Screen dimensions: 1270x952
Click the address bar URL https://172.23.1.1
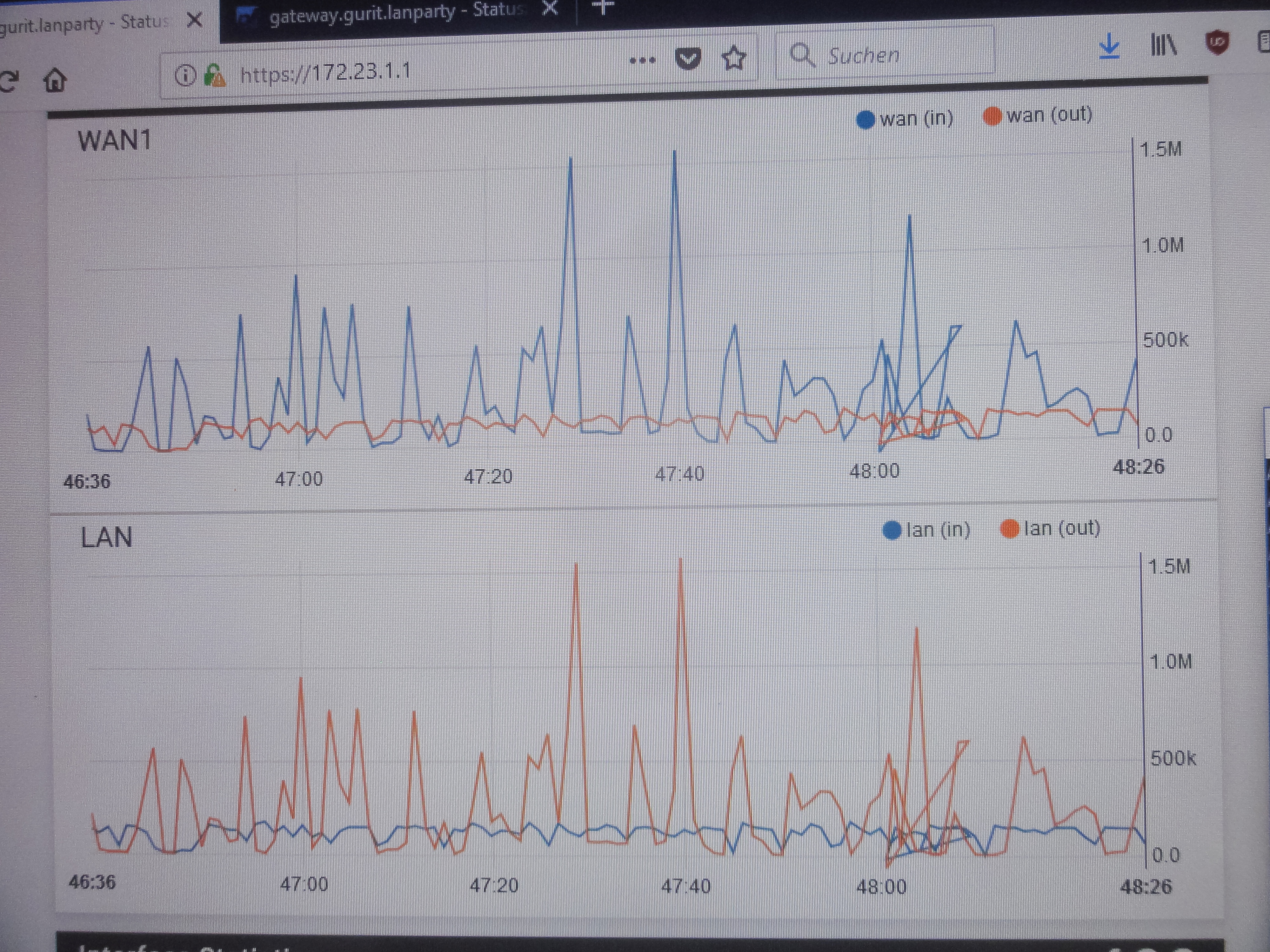point(325,73)
